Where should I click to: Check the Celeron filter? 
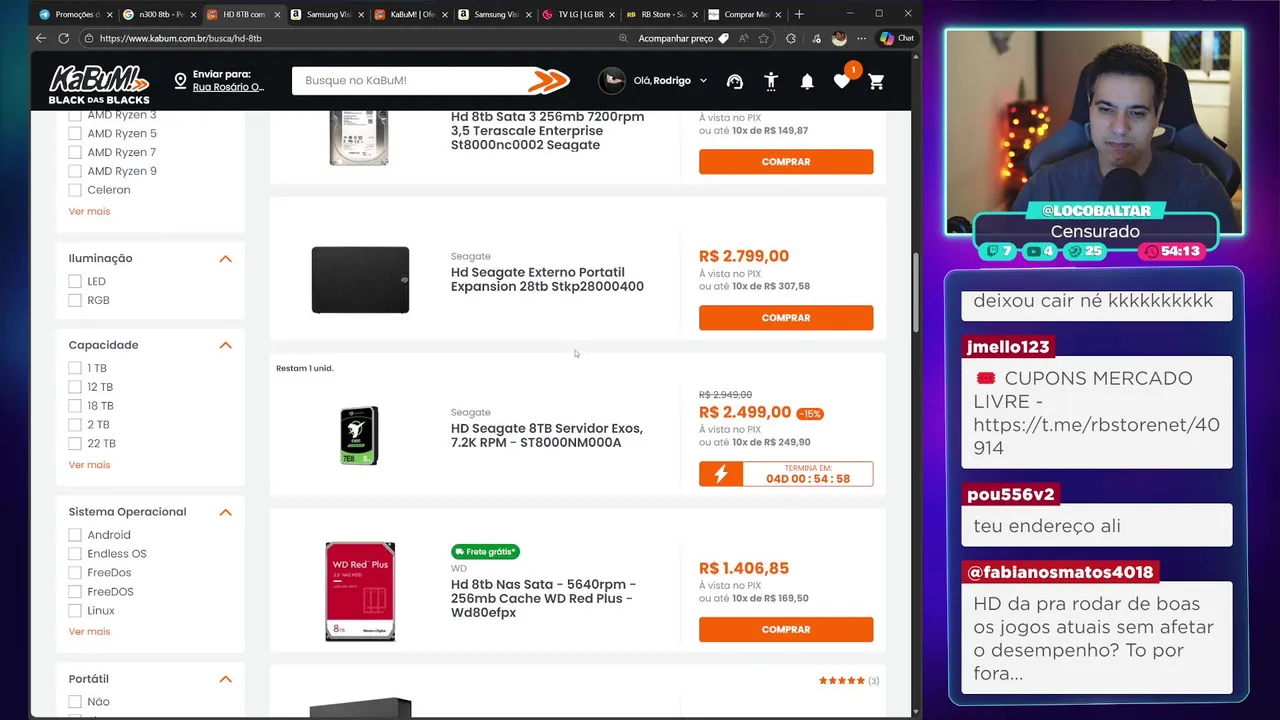tap(75, 191)
